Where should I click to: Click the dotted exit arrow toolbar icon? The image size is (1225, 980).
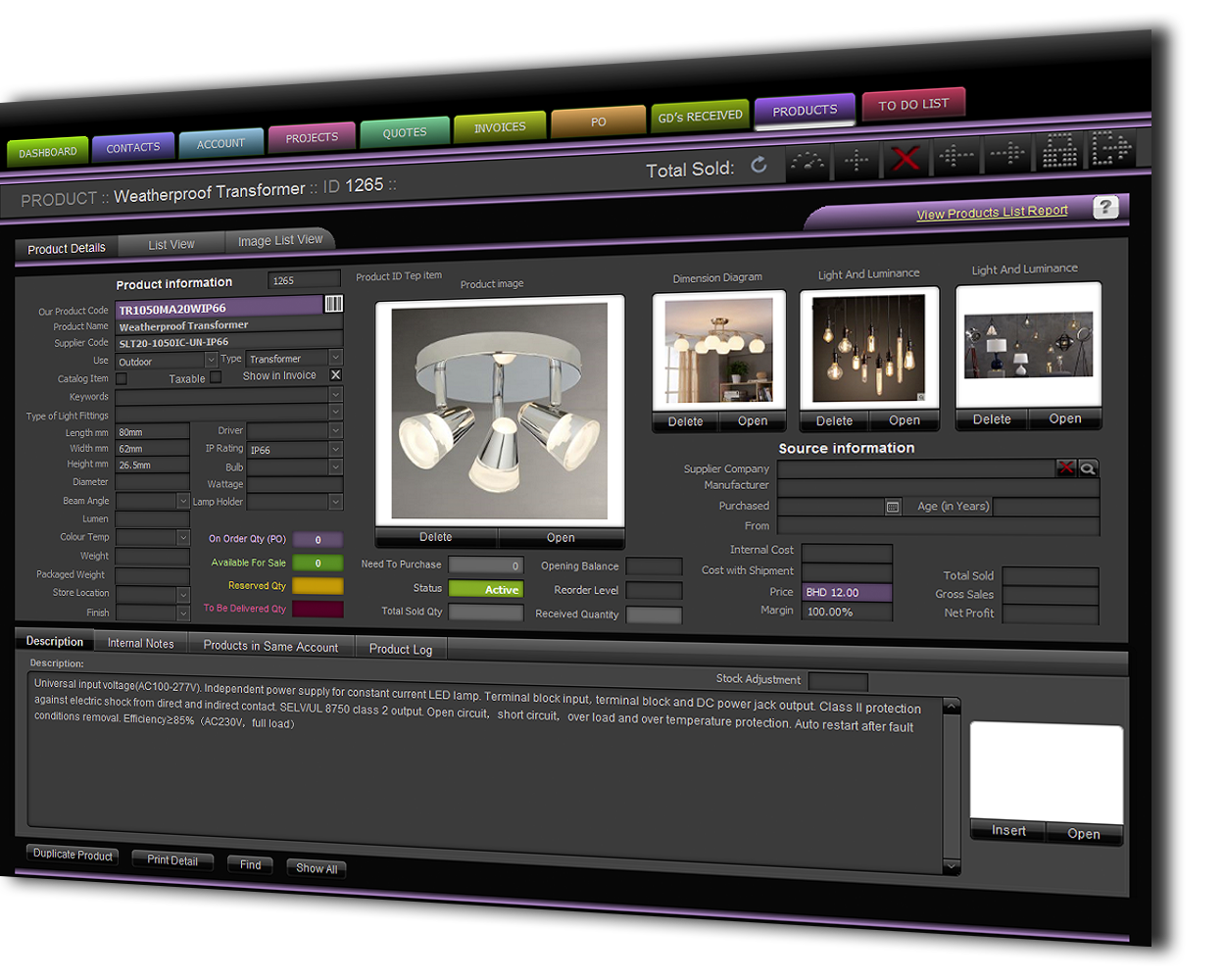click(1110, 149)
